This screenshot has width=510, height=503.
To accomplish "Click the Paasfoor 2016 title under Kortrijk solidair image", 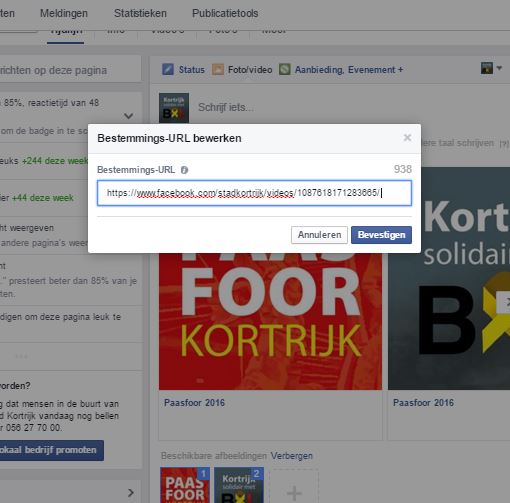I will click(423, 403).
